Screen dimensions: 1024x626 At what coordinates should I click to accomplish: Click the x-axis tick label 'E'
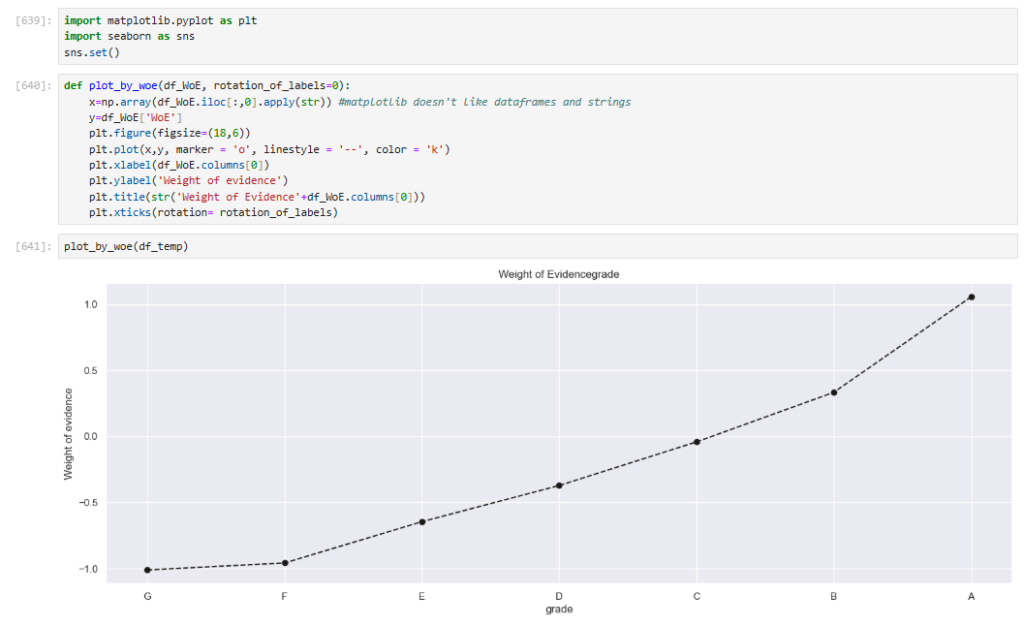tap(422, 597)
